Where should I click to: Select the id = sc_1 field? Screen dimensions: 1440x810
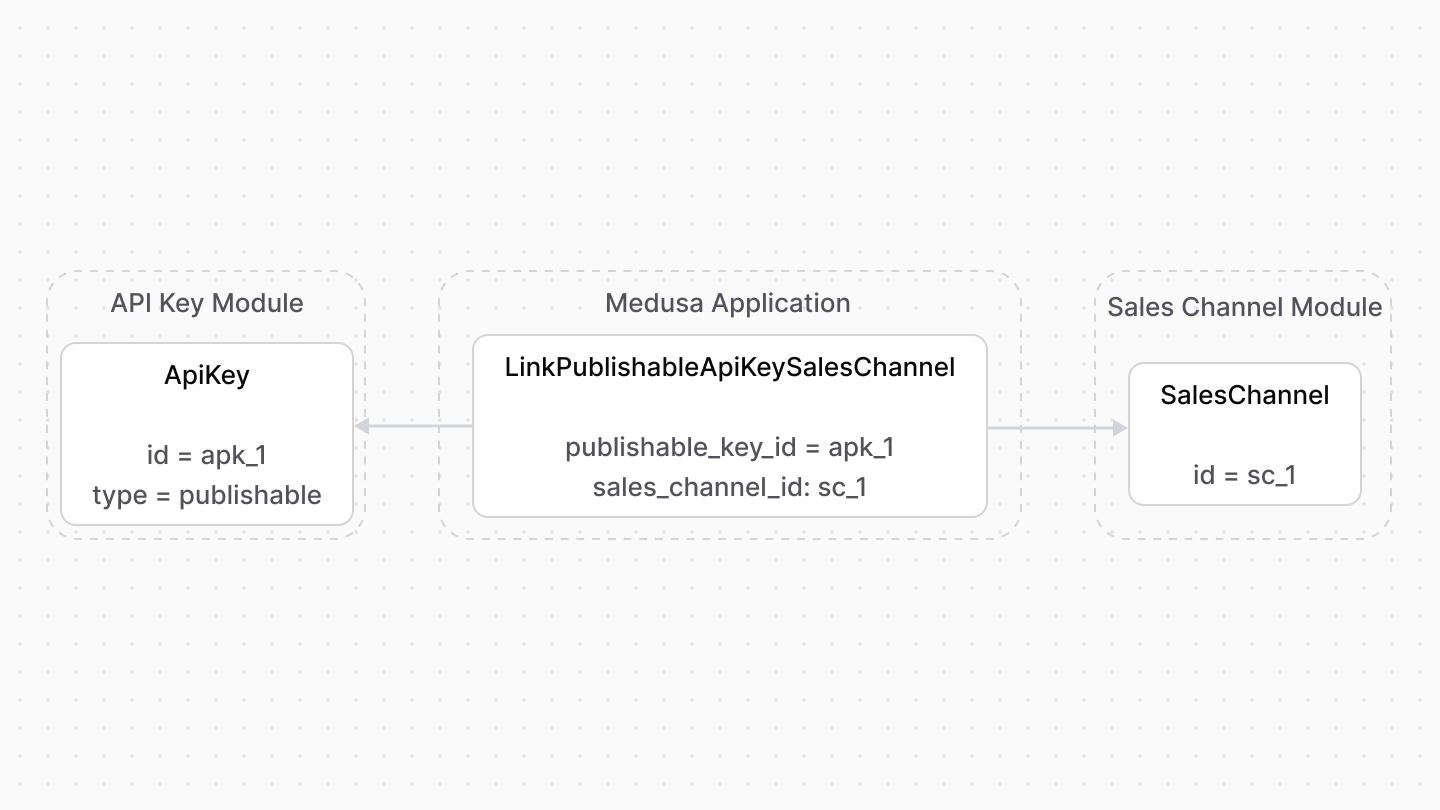click(x=1244, y=475)
